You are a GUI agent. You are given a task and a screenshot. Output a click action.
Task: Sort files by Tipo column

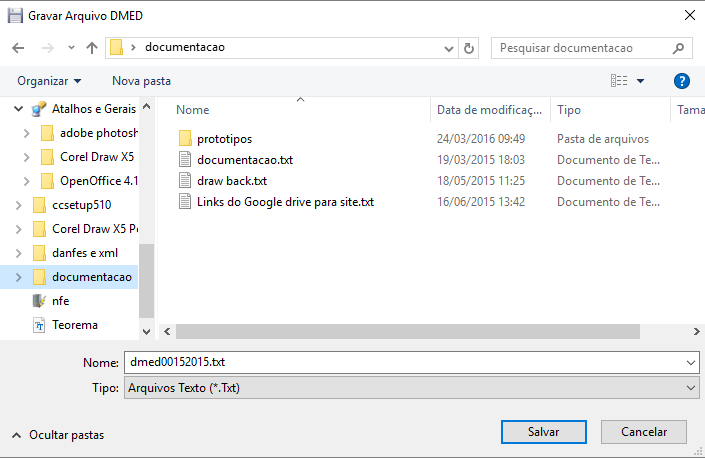569,110
